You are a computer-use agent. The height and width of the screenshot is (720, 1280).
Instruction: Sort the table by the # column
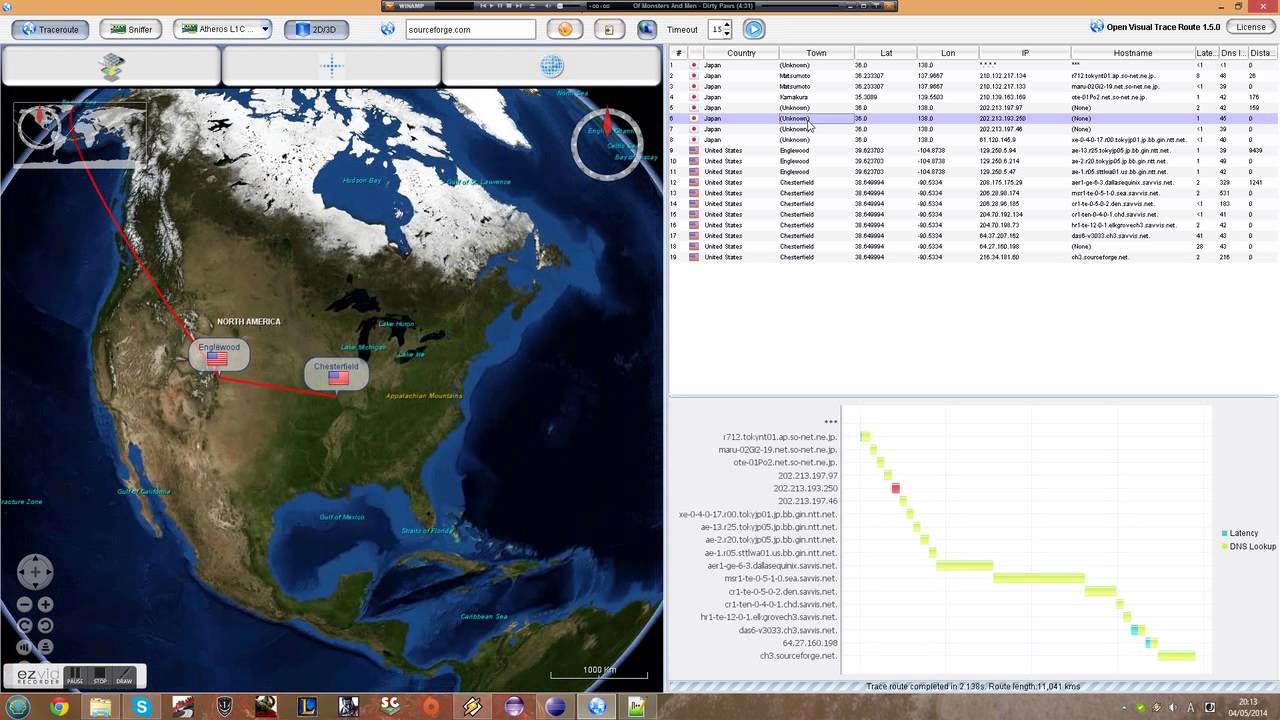(679, 53)
